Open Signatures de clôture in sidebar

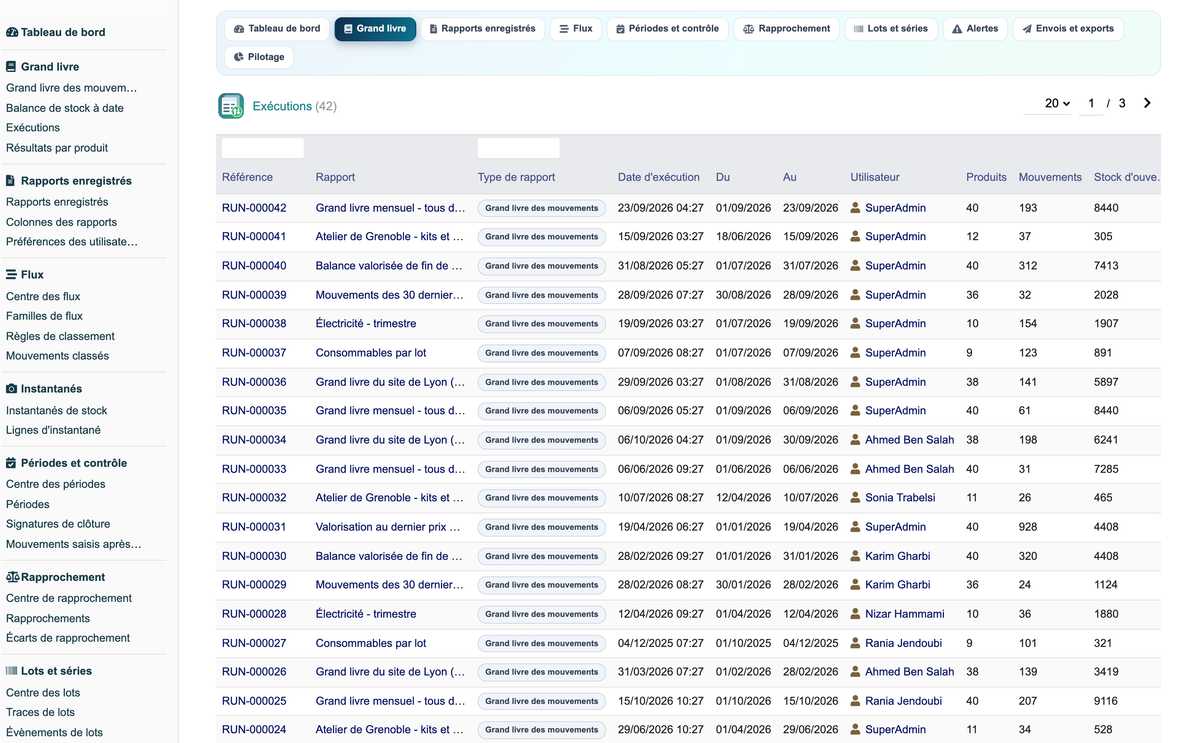point(58,524)
